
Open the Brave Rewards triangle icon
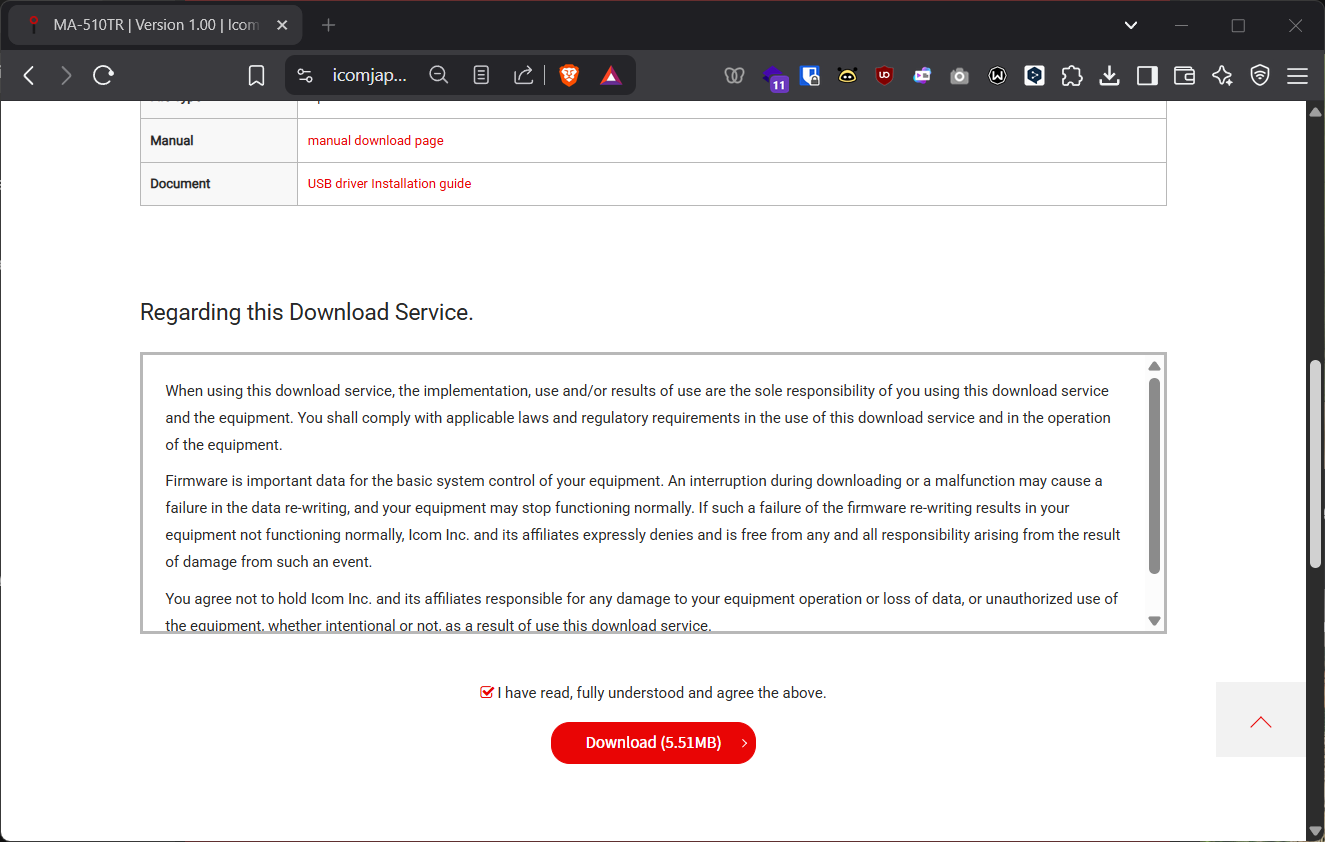[611, 75]
